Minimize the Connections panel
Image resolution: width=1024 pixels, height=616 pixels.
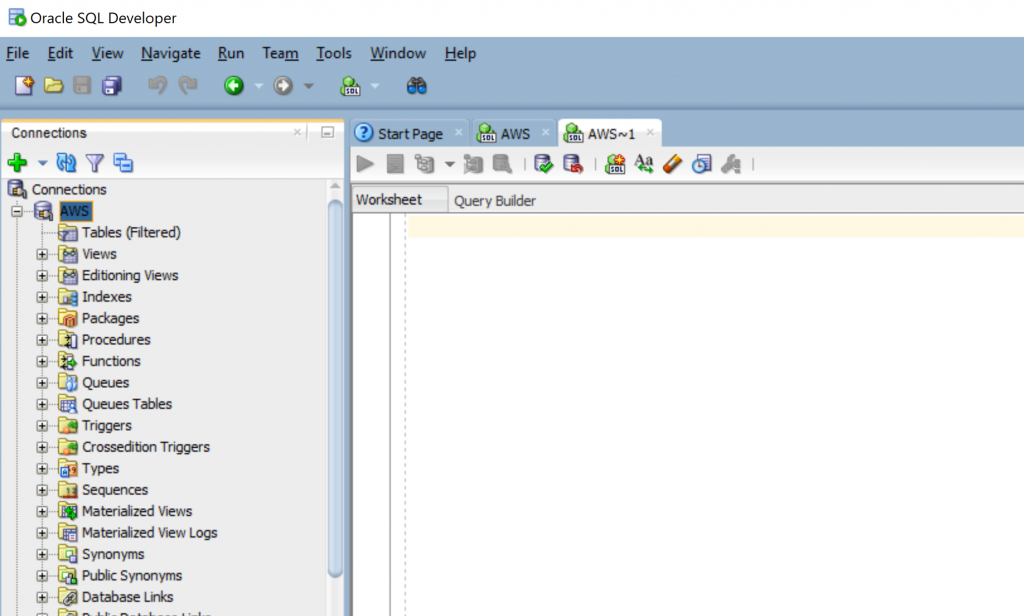pyautogui.click(x=328, y=133)
